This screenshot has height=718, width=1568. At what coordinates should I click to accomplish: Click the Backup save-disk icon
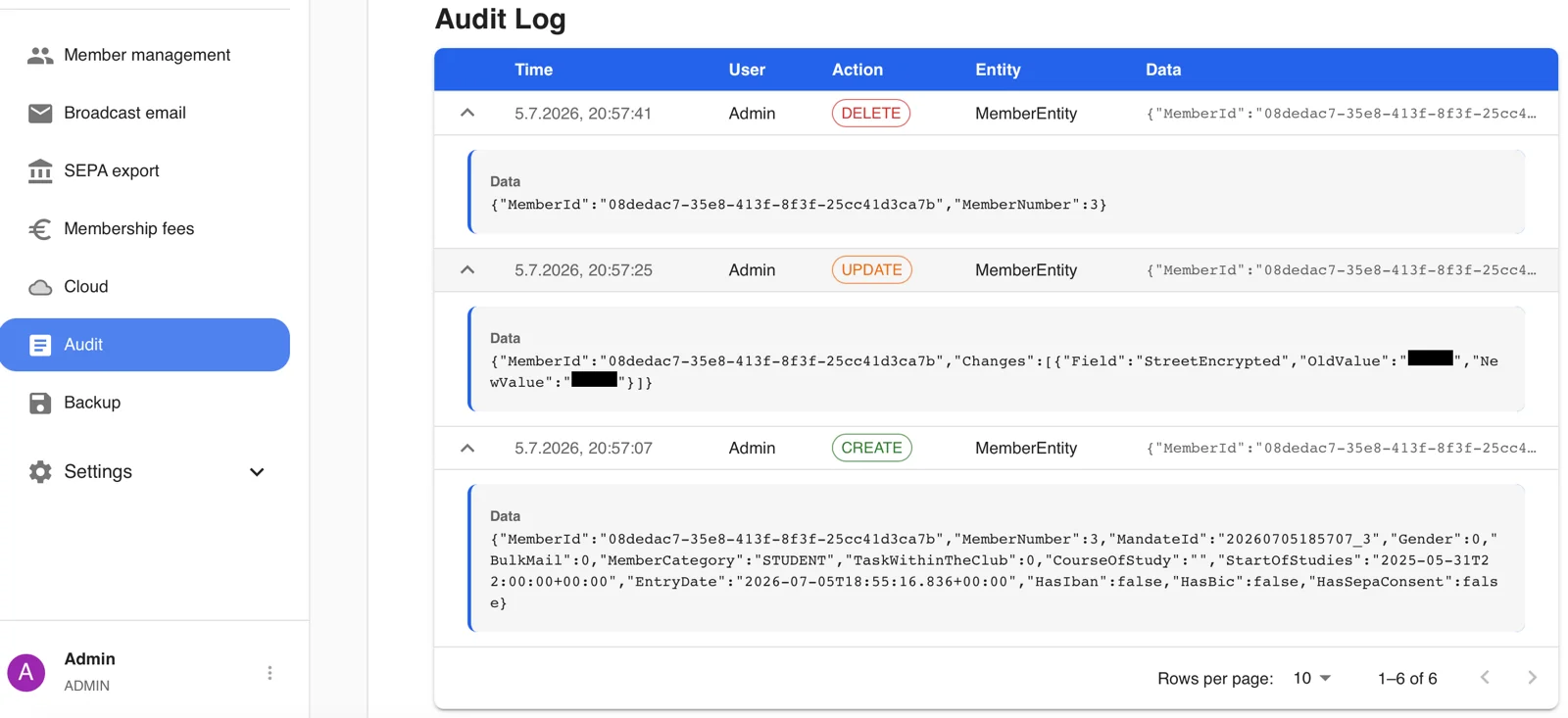pyautogui.click(x=40, y=403)
